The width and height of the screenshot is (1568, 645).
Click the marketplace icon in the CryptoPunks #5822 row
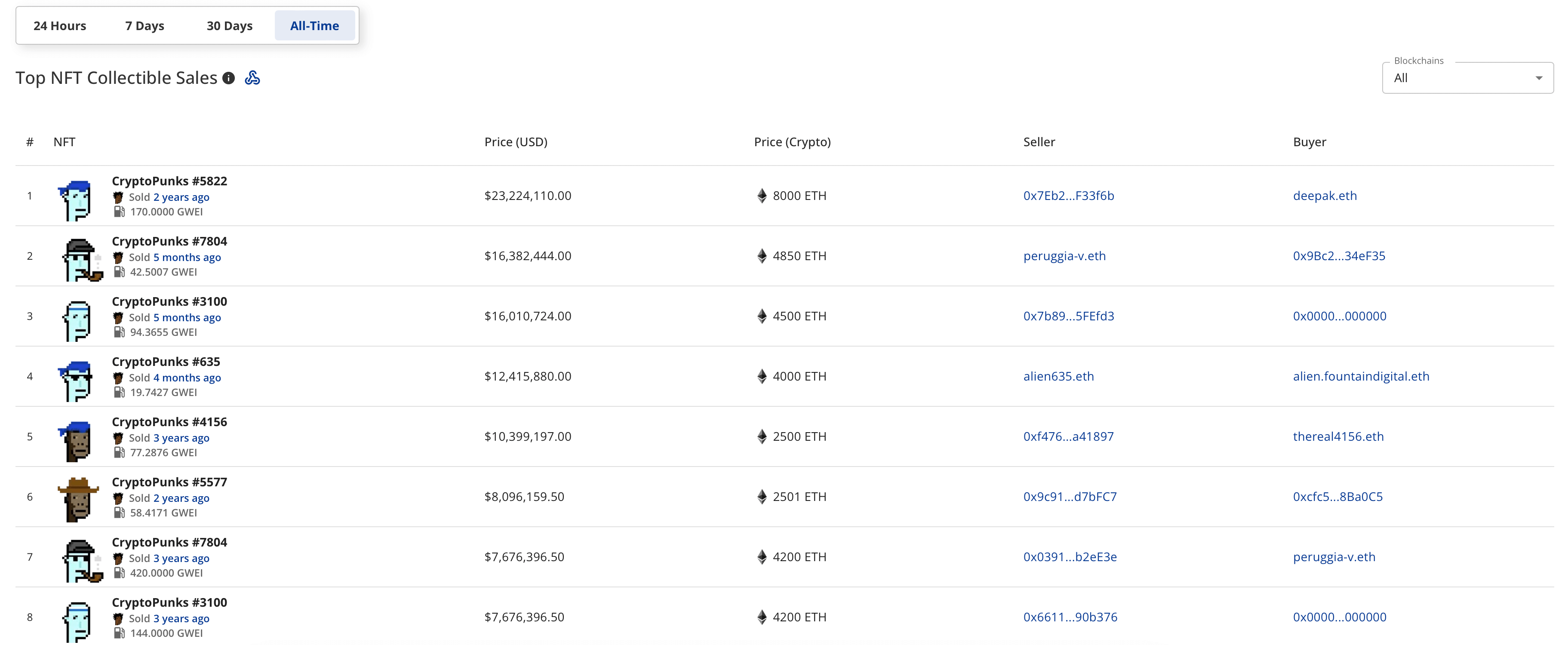click(118, 197)
